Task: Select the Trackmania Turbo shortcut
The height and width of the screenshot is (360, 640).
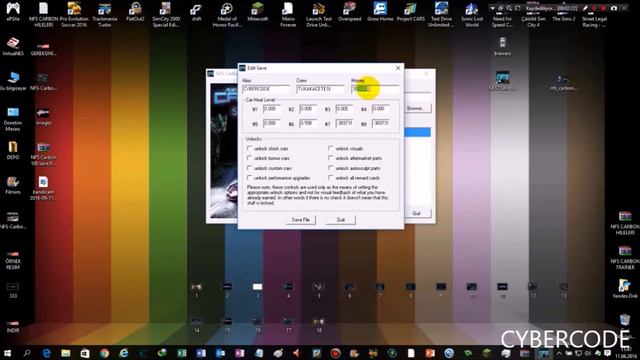Action: point(104,14)
